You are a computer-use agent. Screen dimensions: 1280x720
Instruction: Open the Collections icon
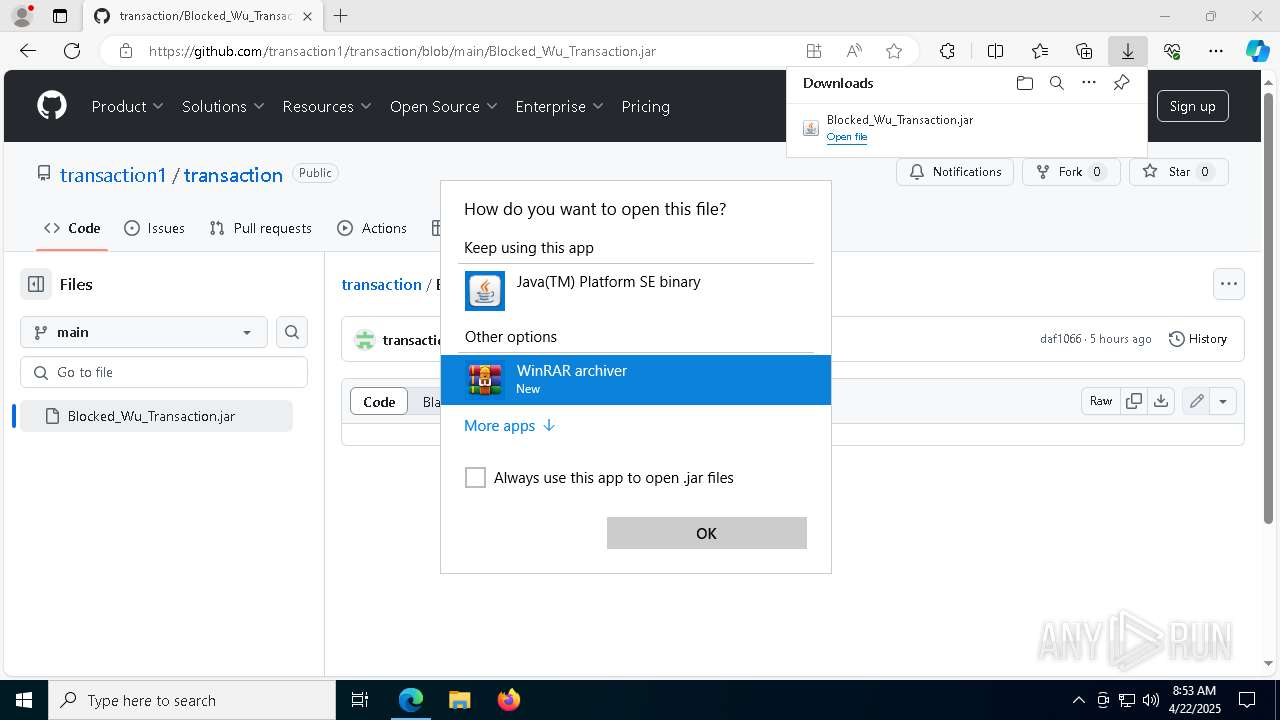tap(1084, 51)
